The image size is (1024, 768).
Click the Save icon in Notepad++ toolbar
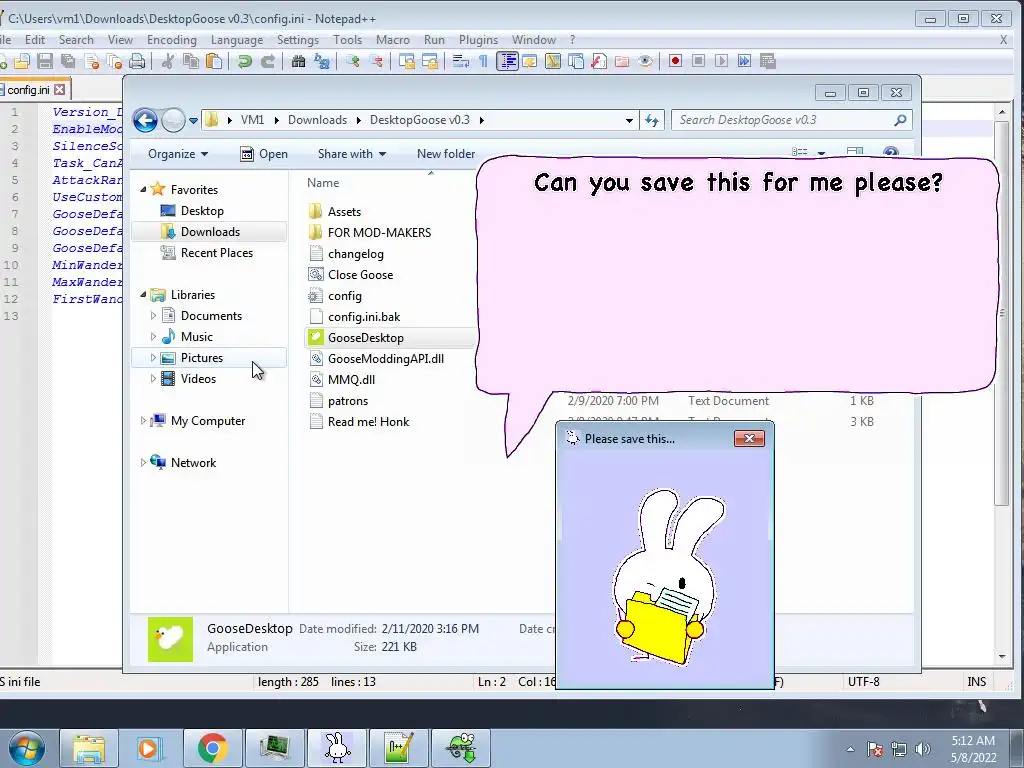[44, 61]
